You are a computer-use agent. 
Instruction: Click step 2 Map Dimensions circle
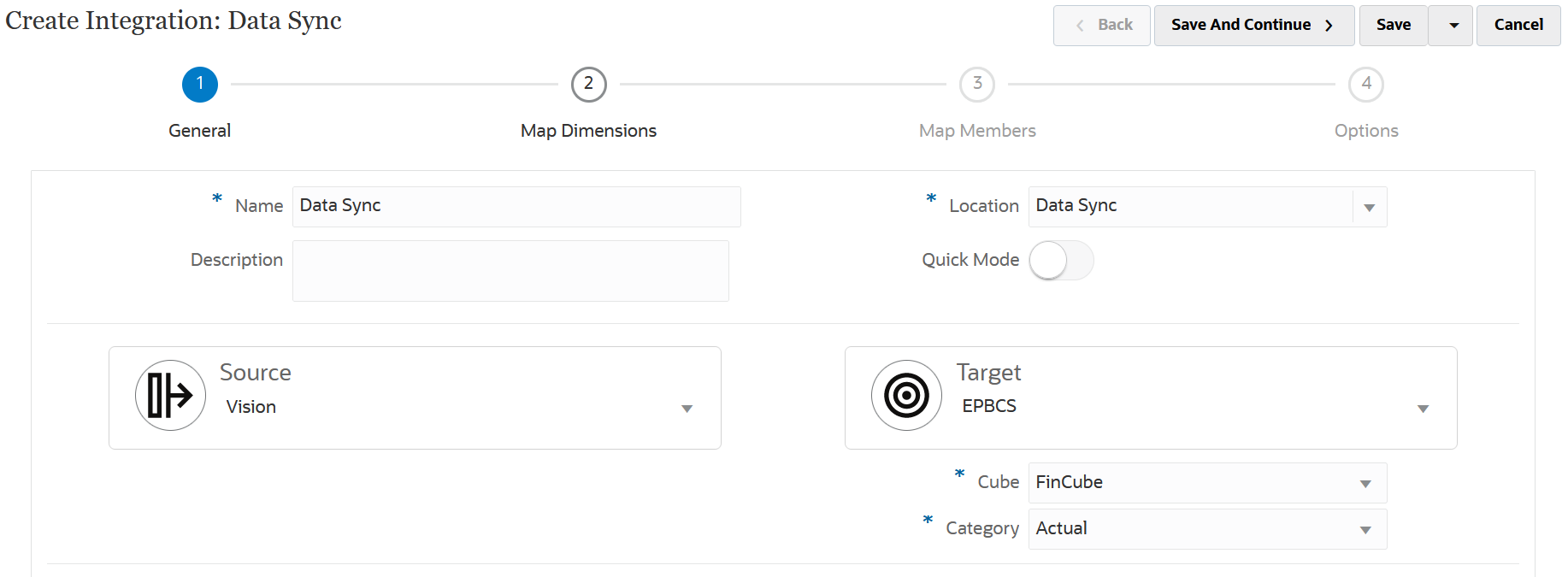click(588, 84)
